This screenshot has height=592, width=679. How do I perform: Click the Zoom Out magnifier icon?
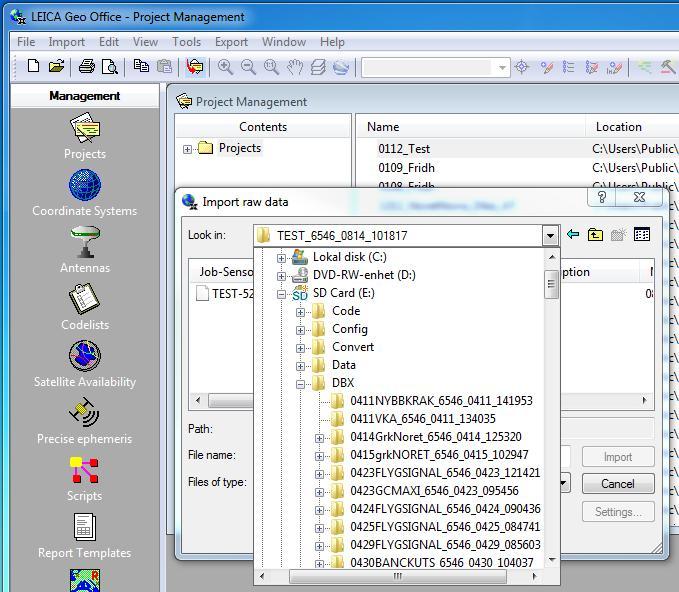coord(248,67)
